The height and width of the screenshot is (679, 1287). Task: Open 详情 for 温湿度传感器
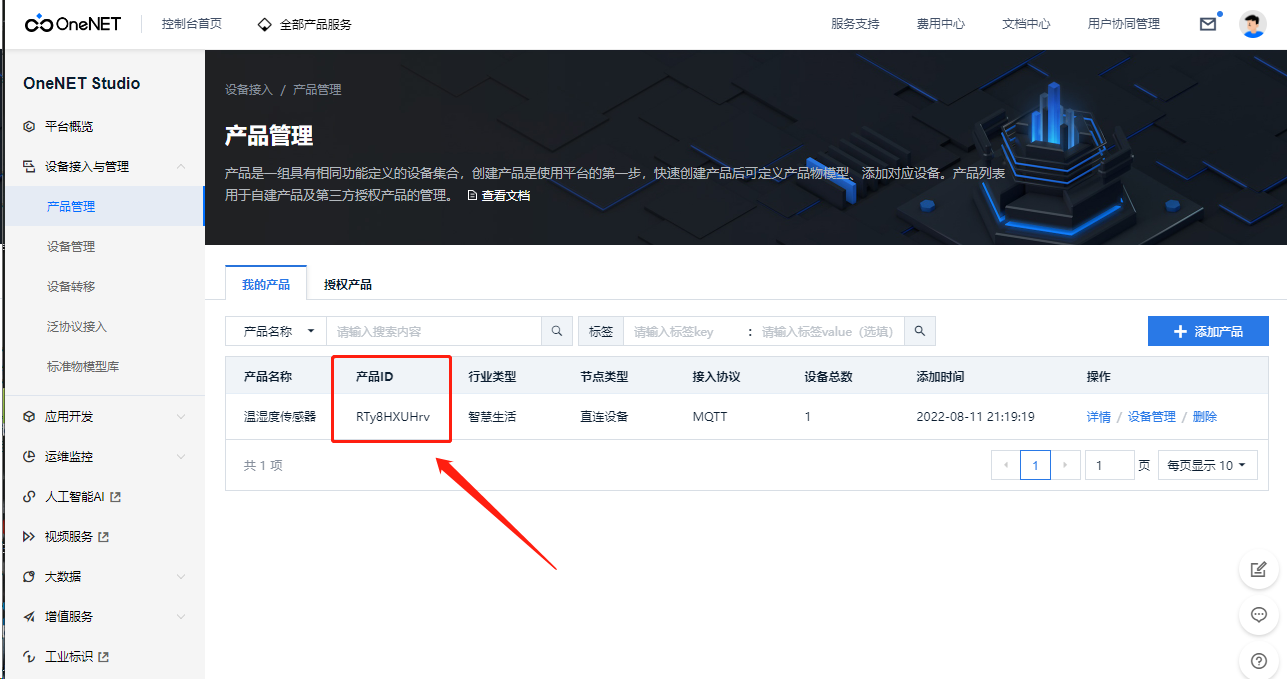(1099, 417)
